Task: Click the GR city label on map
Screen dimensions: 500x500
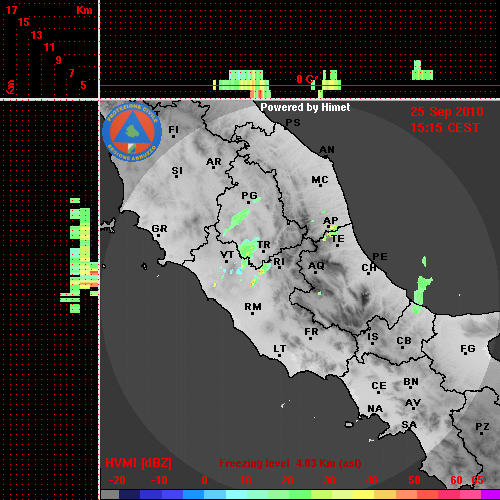Action: coord(159,229)
